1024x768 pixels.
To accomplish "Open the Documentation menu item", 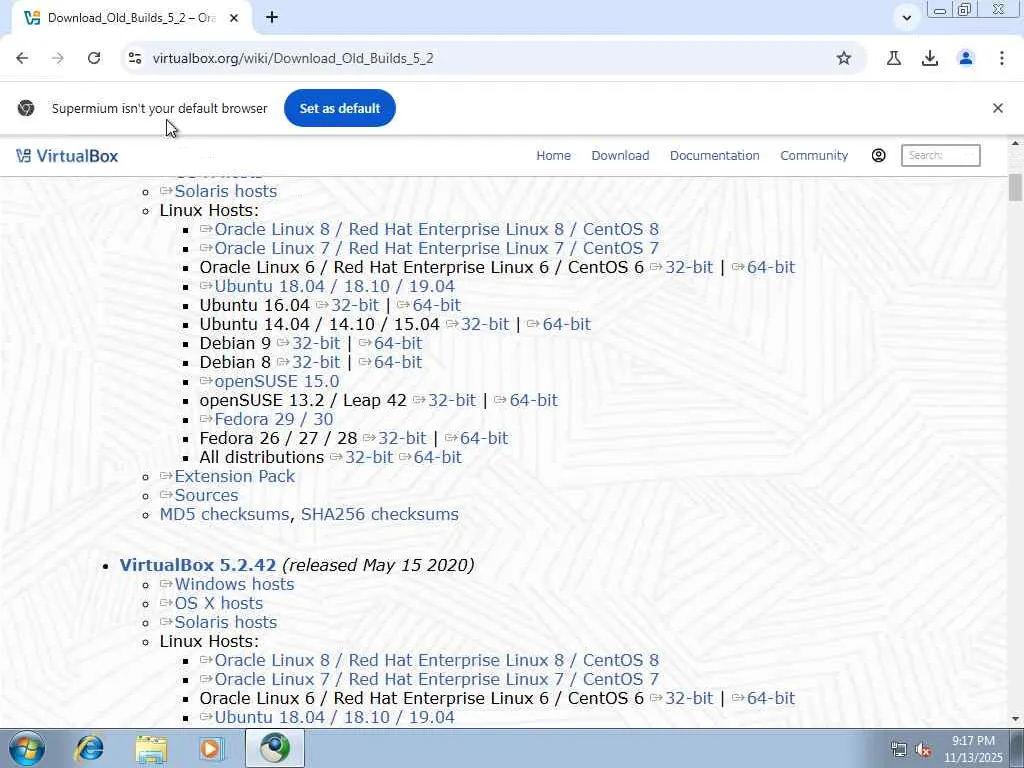I will tap(714, 155).
